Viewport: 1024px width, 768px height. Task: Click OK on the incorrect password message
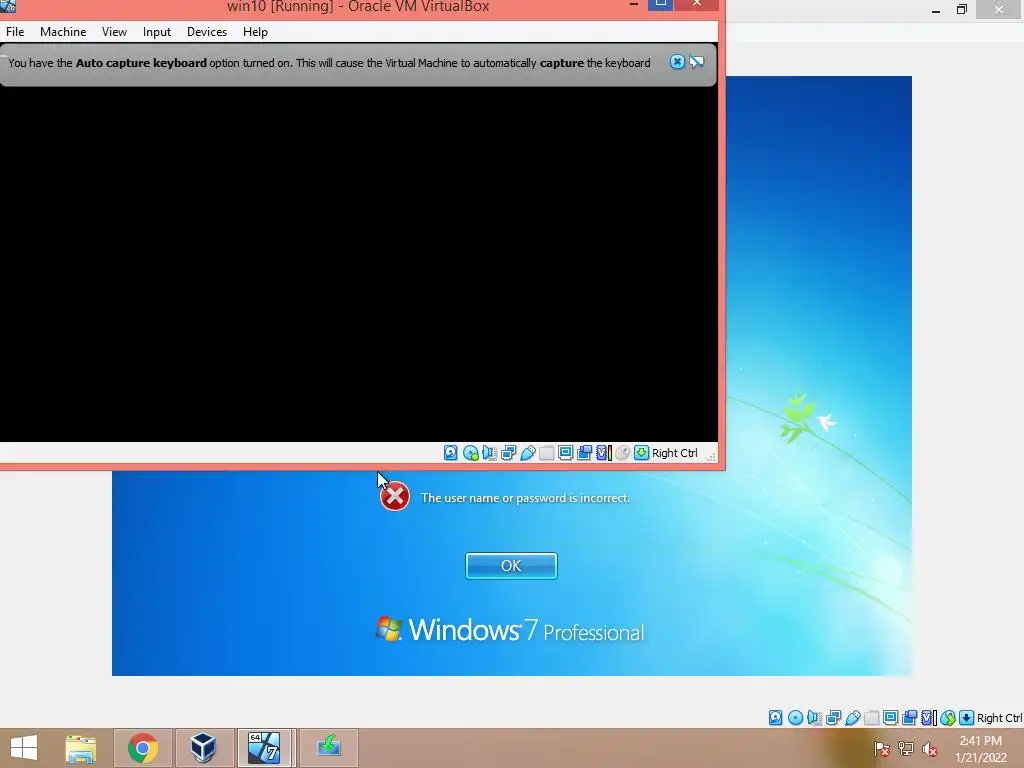[x=511, y=566]
